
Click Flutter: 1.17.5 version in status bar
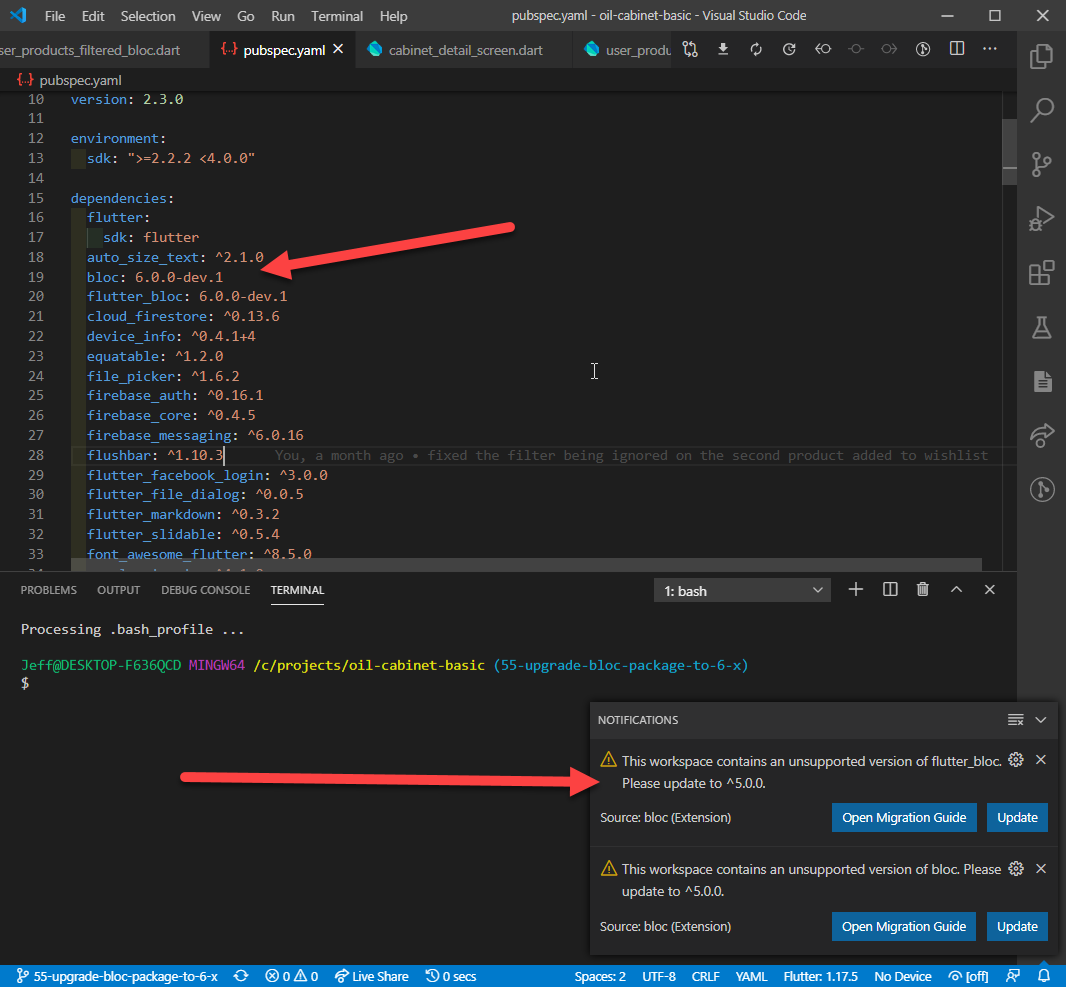(821, 976)
